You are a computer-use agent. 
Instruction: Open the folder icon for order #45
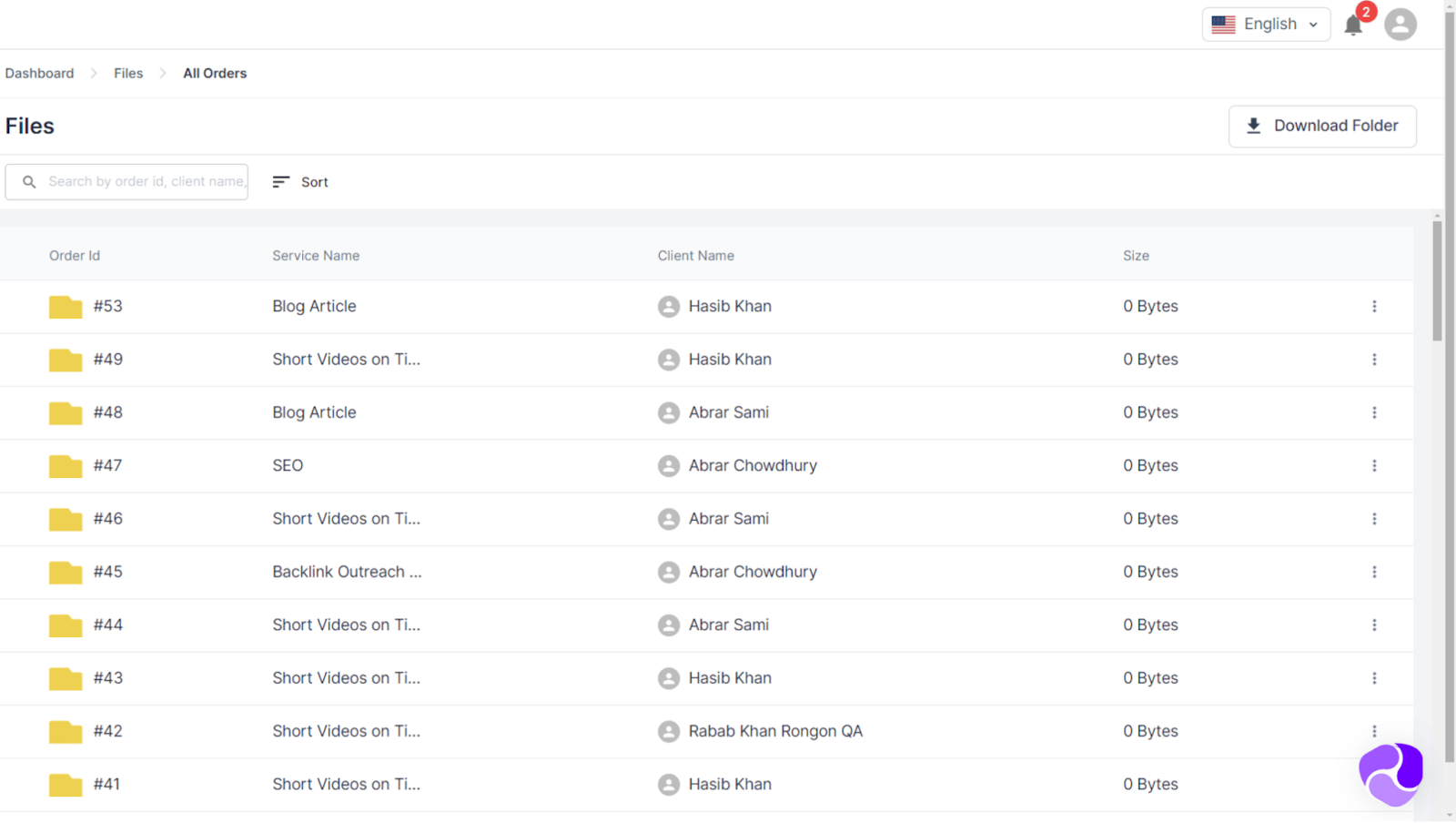point(66,573)
